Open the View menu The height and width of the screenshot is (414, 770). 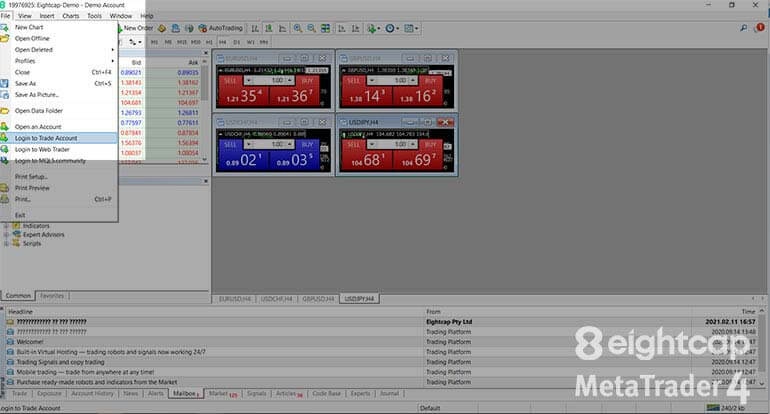(x=25, y=16)
